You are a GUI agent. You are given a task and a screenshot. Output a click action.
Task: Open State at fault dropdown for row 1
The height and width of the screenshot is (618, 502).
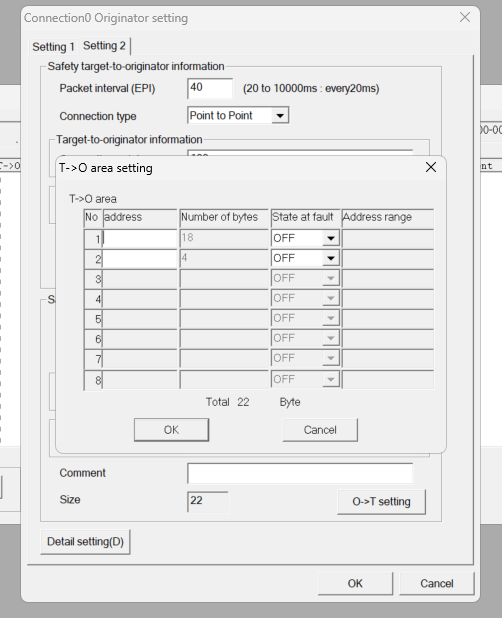pyautogui.click(x=331, y=238)
